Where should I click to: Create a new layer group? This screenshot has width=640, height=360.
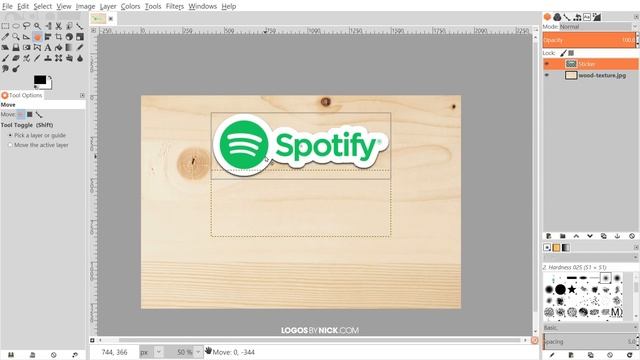tap(562, 236)
